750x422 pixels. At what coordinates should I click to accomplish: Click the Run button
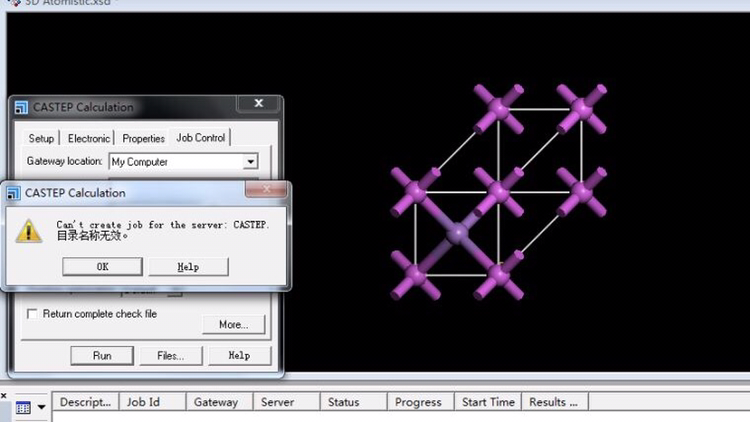pos(102,355)
